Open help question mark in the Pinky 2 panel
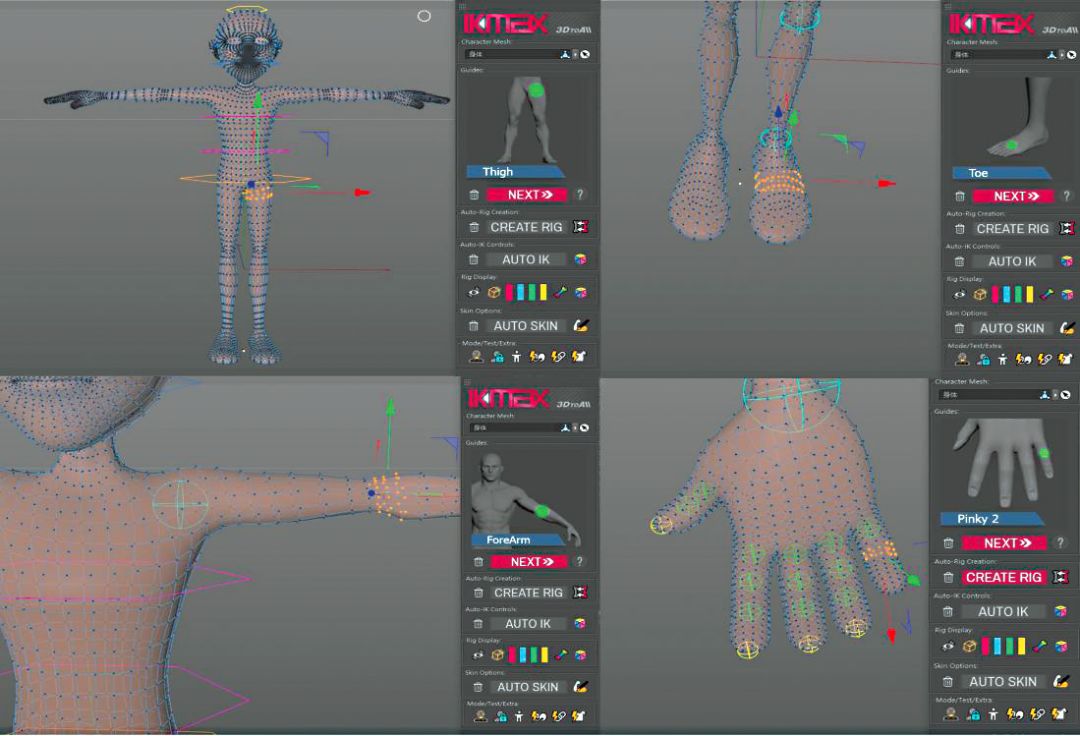Screen dimensions: 1080x736 [x=1060, y=543]
